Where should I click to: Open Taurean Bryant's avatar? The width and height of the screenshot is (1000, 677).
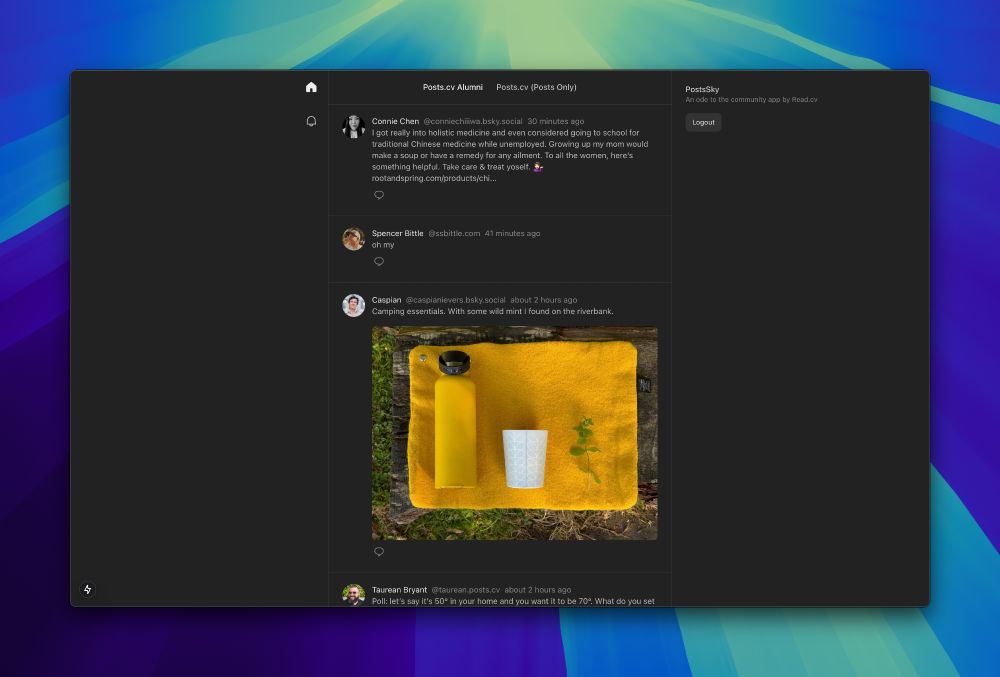point(353,595)
